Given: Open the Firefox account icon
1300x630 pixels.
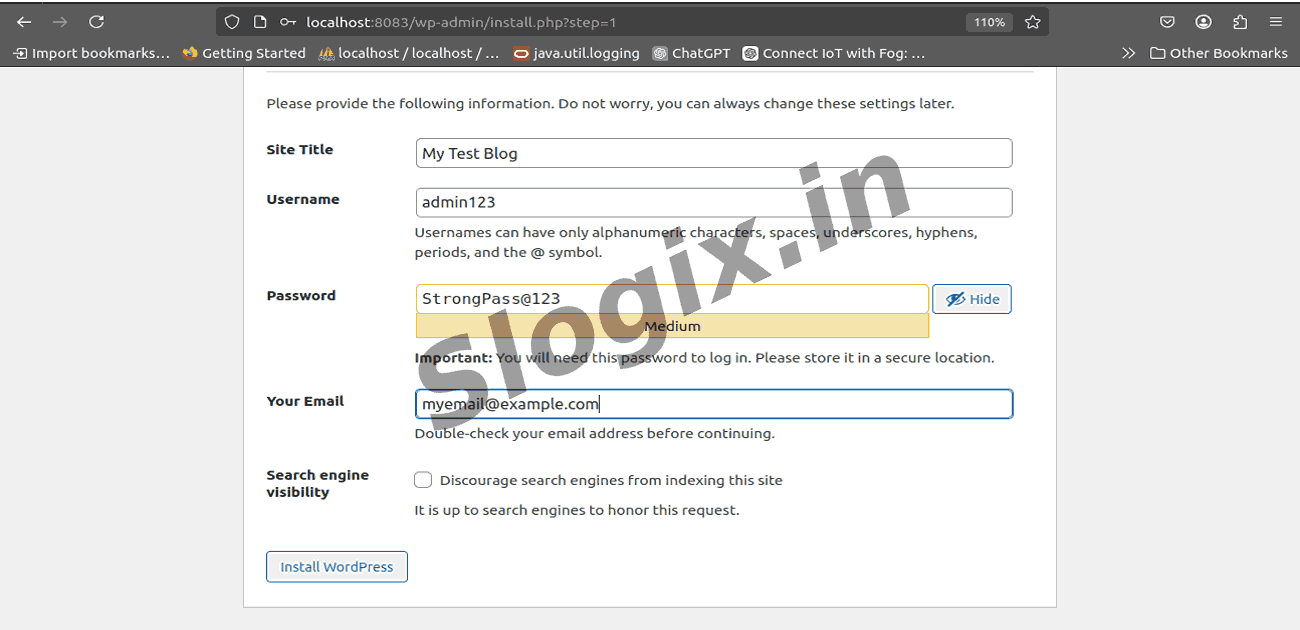Looking at the screenshot, I should [1203, 22].
